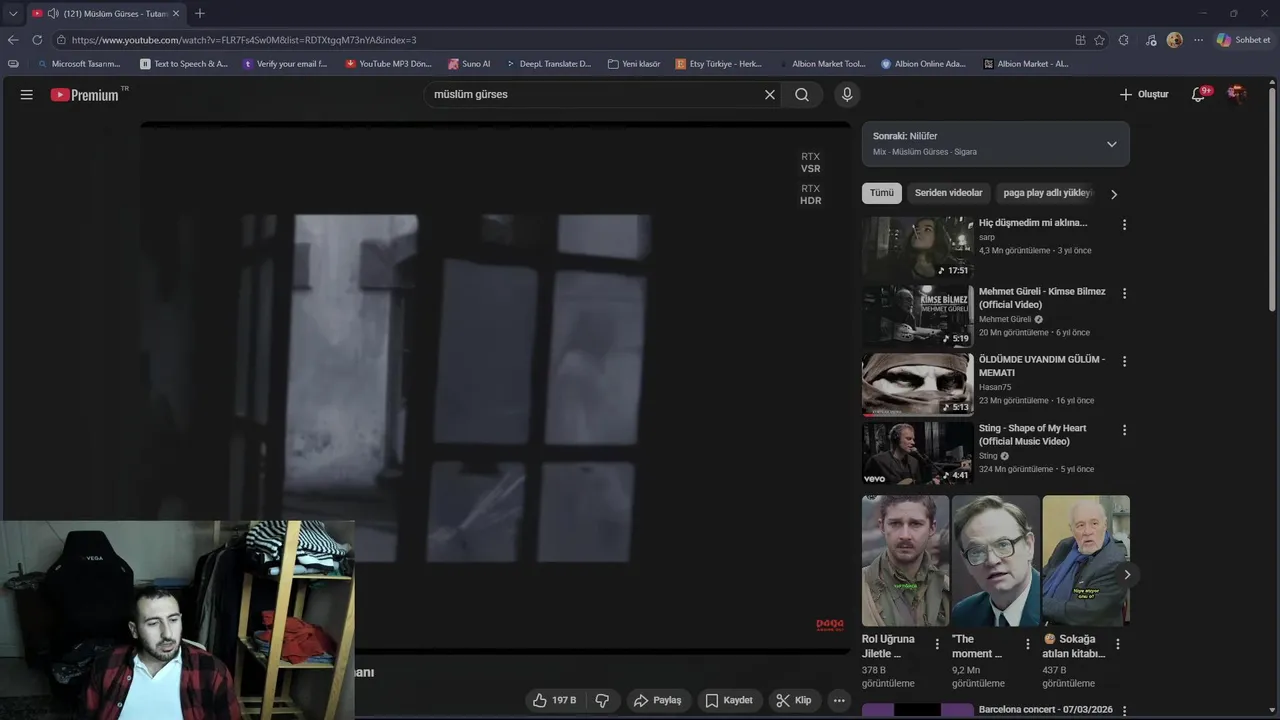Click the magnifier search button
1280x720 pixels.
[x=802, y=95]
